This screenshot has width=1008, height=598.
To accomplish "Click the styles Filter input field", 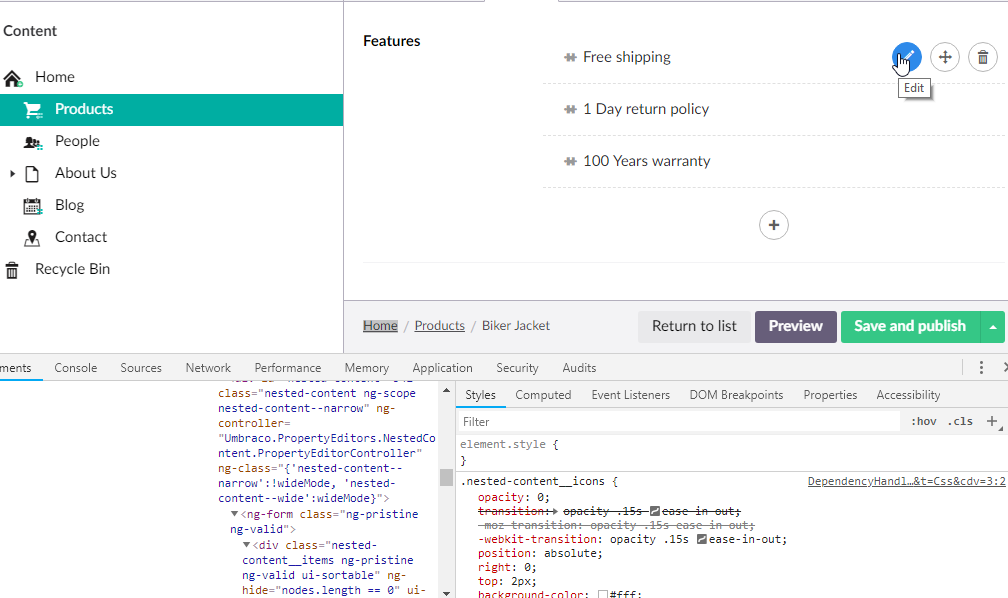I will pos(680,422).
